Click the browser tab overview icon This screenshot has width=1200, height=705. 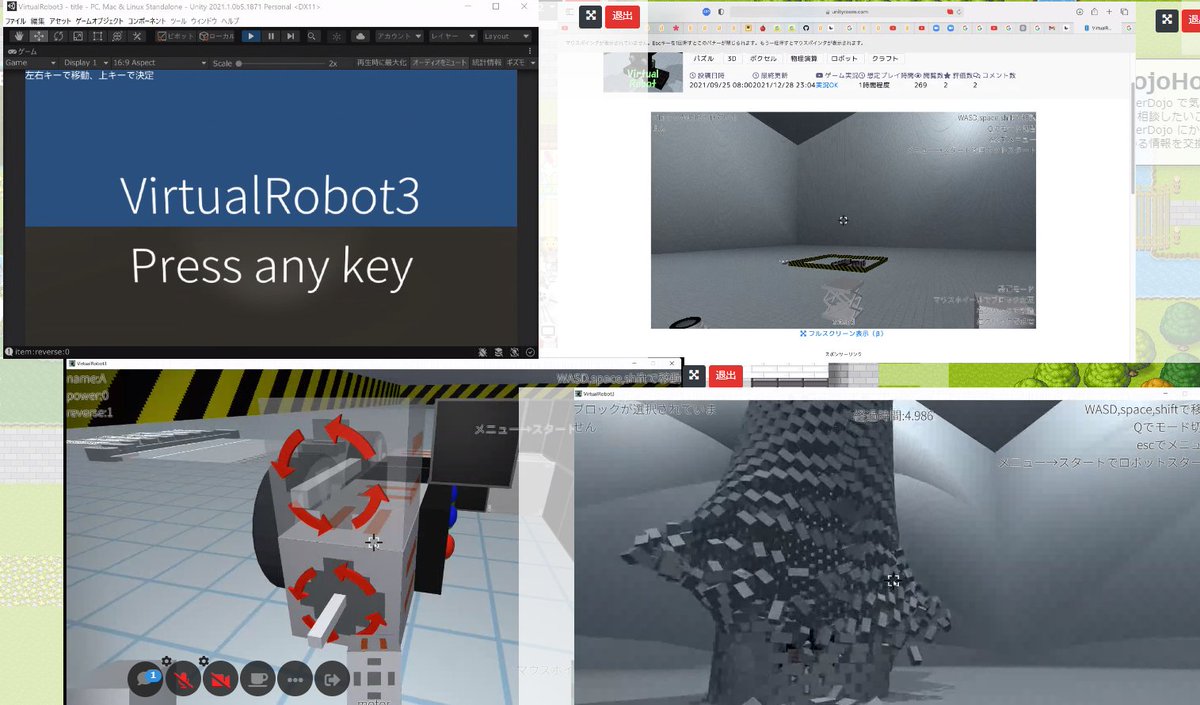tap(1122, 10)
